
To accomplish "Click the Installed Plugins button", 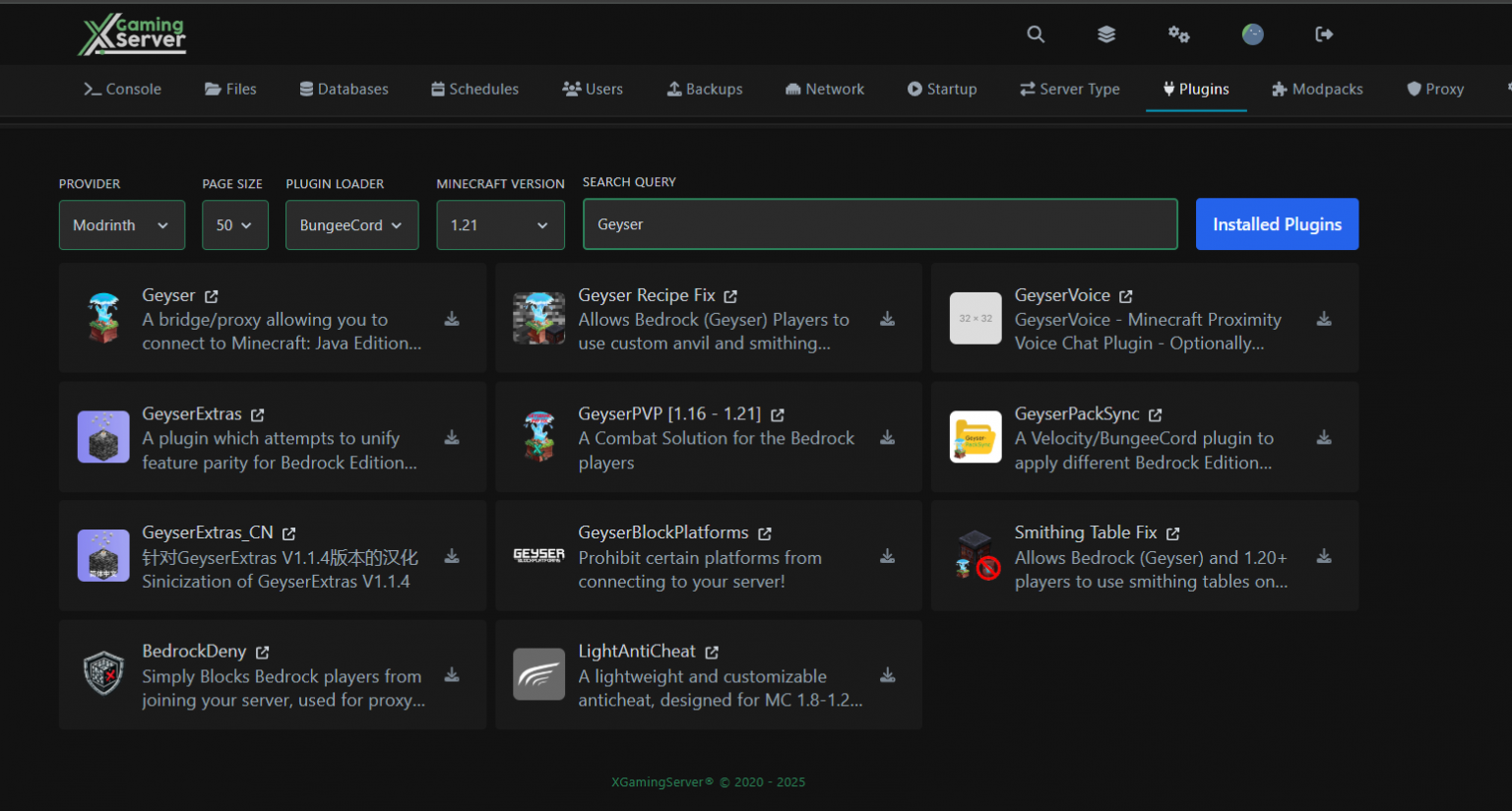I will tap(1277, 223).
